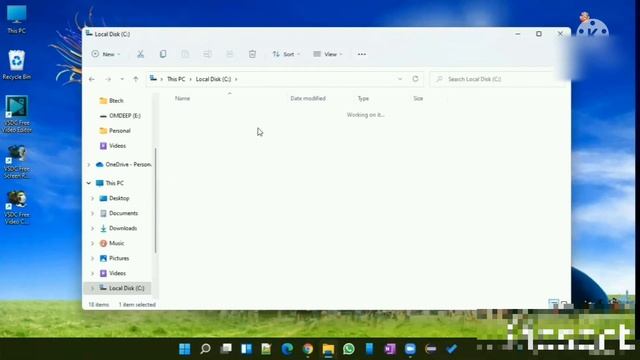
Task: Launch Microsoft Edge from taskbar
Action: (287, 349)
